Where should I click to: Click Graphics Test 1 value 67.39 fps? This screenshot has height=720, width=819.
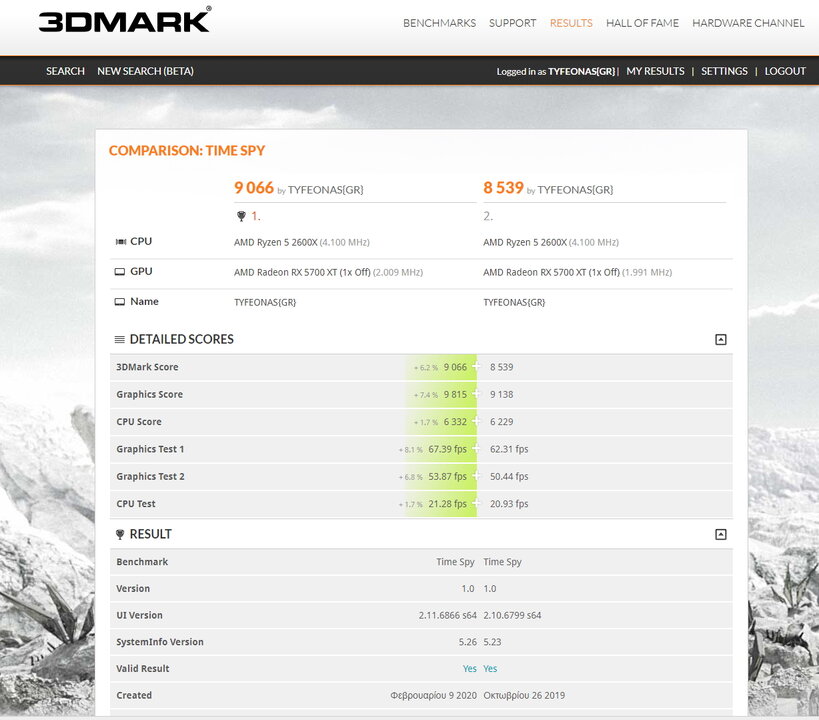click(x=448, y=449)
